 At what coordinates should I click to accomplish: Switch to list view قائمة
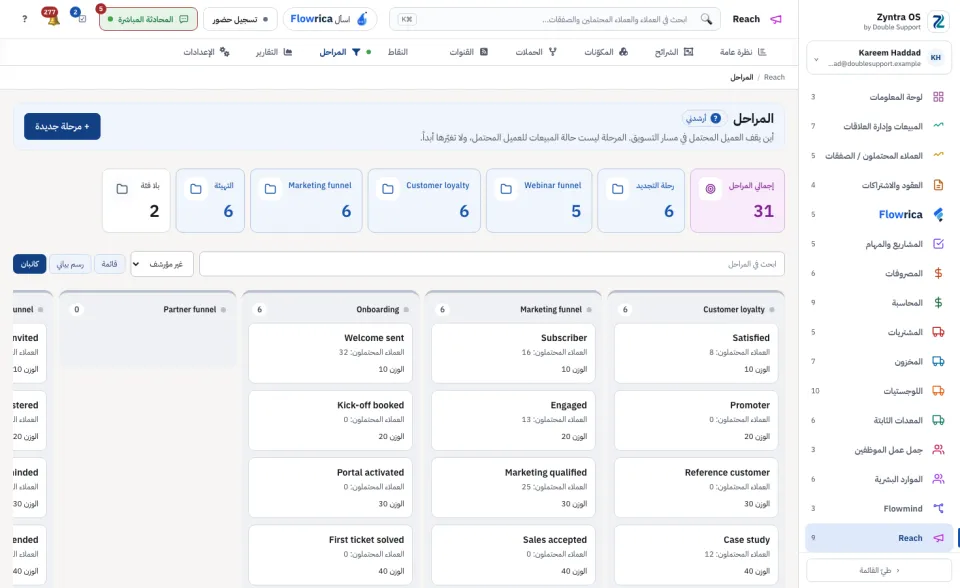[110, 264]
